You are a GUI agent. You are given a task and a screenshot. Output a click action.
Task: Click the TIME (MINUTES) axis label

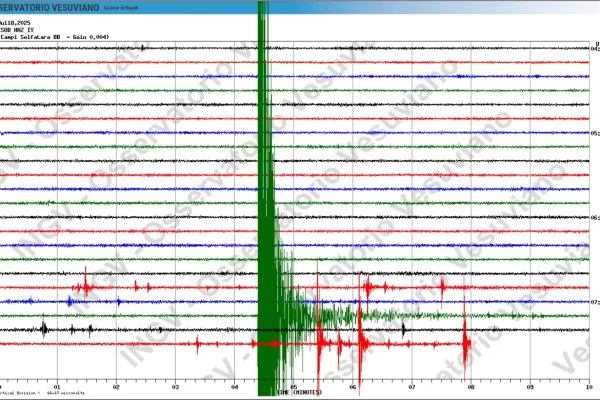click(300, 392)
